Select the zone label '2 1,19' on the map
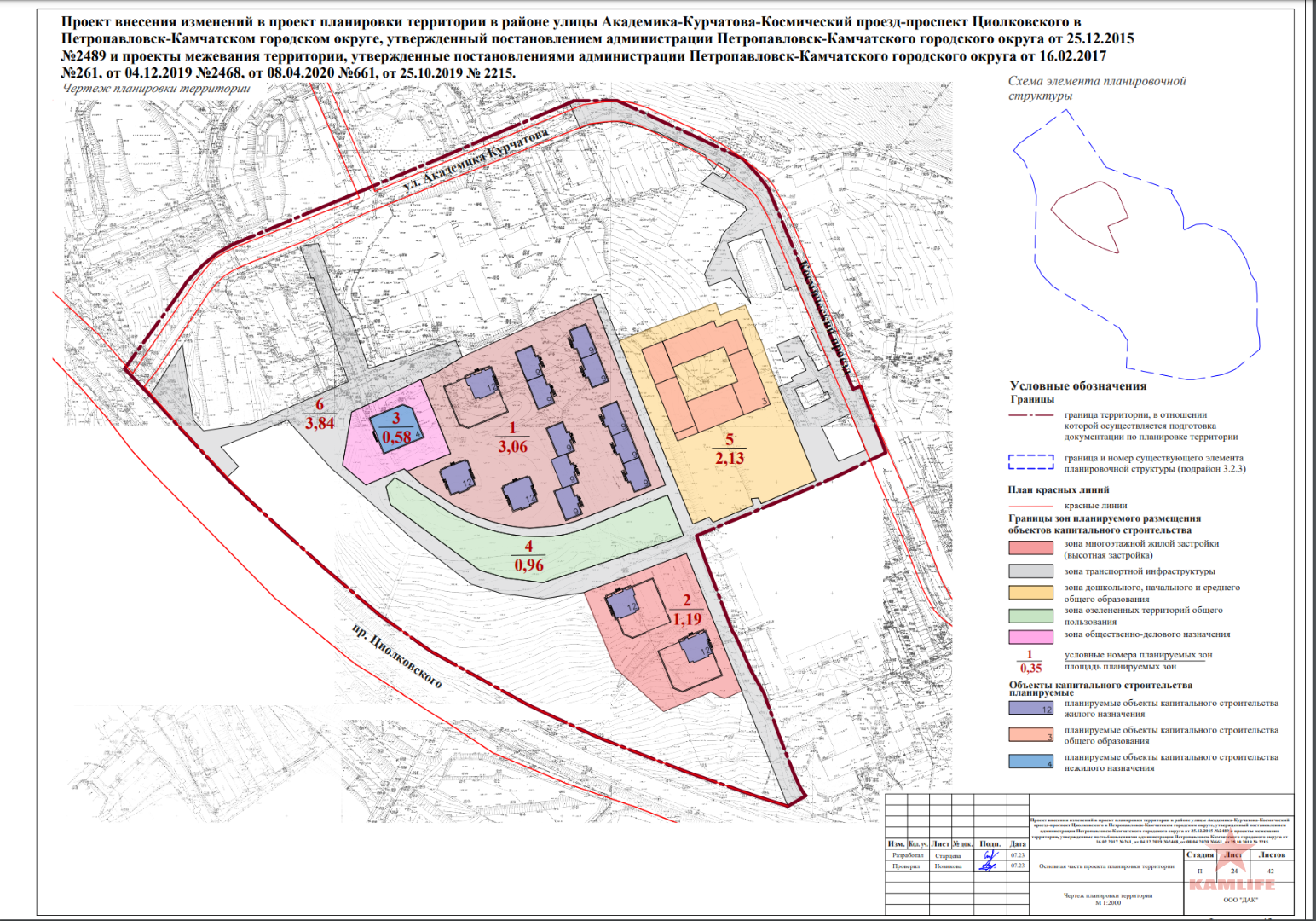 [x=687, y=610]
